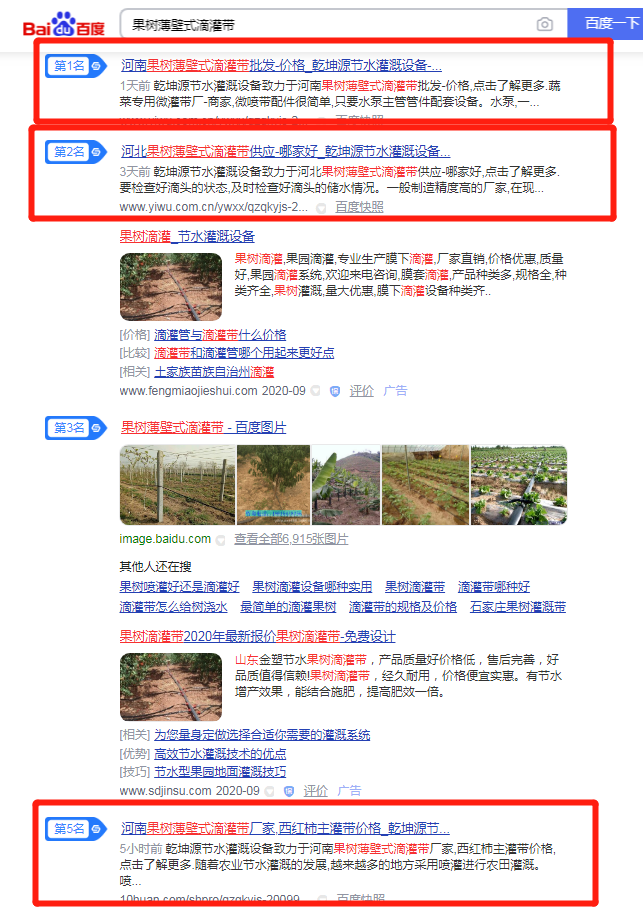Click the 第3名 rank badge
This screenshot has width=643, height=911.
point(76,428)
